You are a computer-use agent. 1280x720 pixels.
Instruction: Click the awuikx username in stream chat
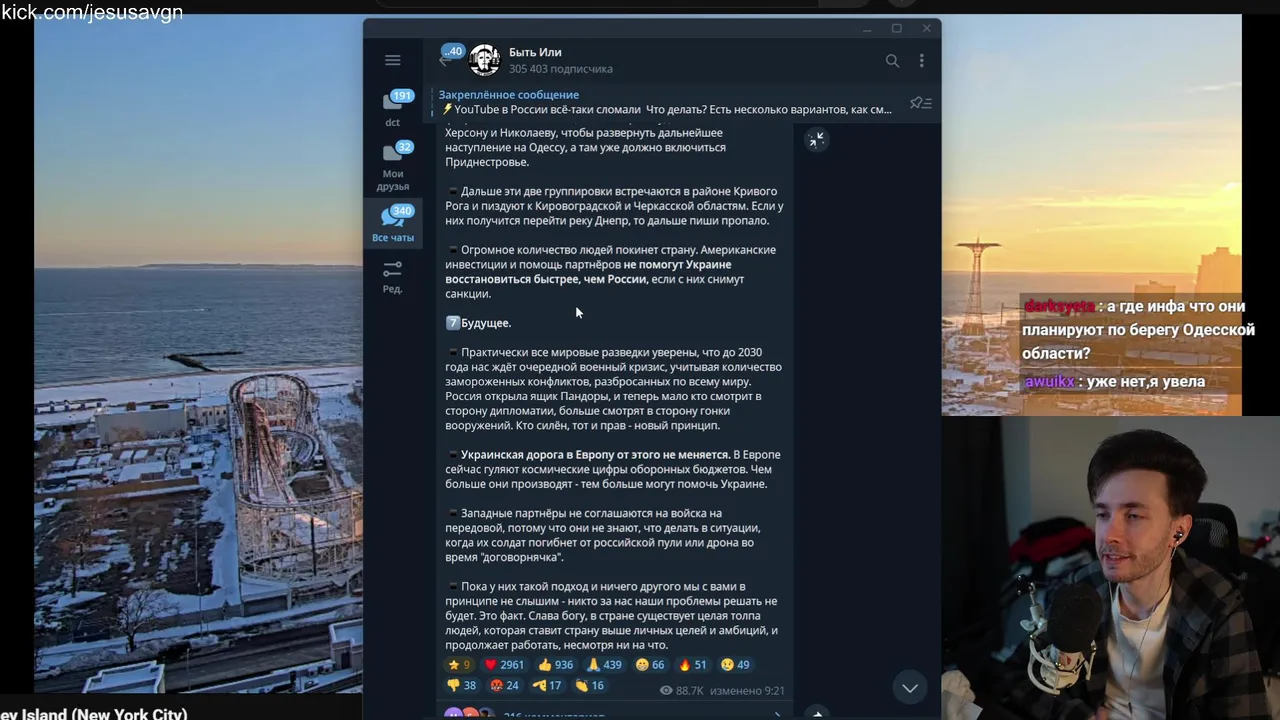click(1049, 381)
